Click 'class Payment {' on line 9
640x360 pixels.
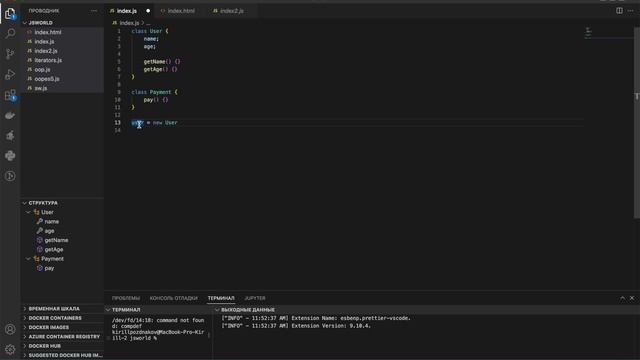pos(155,92)
